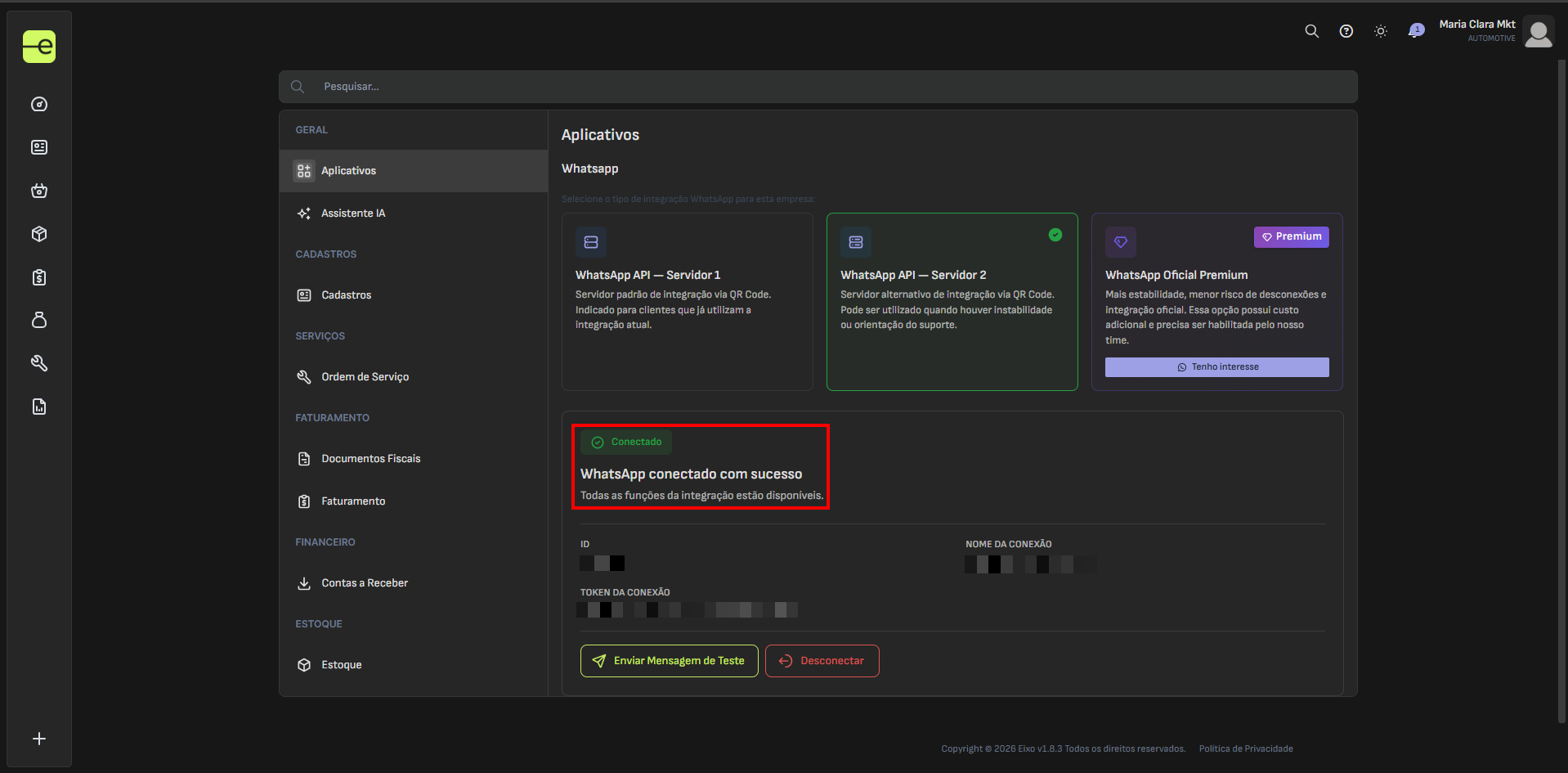Image resolution: width=1568 pixels, height=773 pixels.
Task: Toggle light theme with sun icon
Action: click(1381, 31)
